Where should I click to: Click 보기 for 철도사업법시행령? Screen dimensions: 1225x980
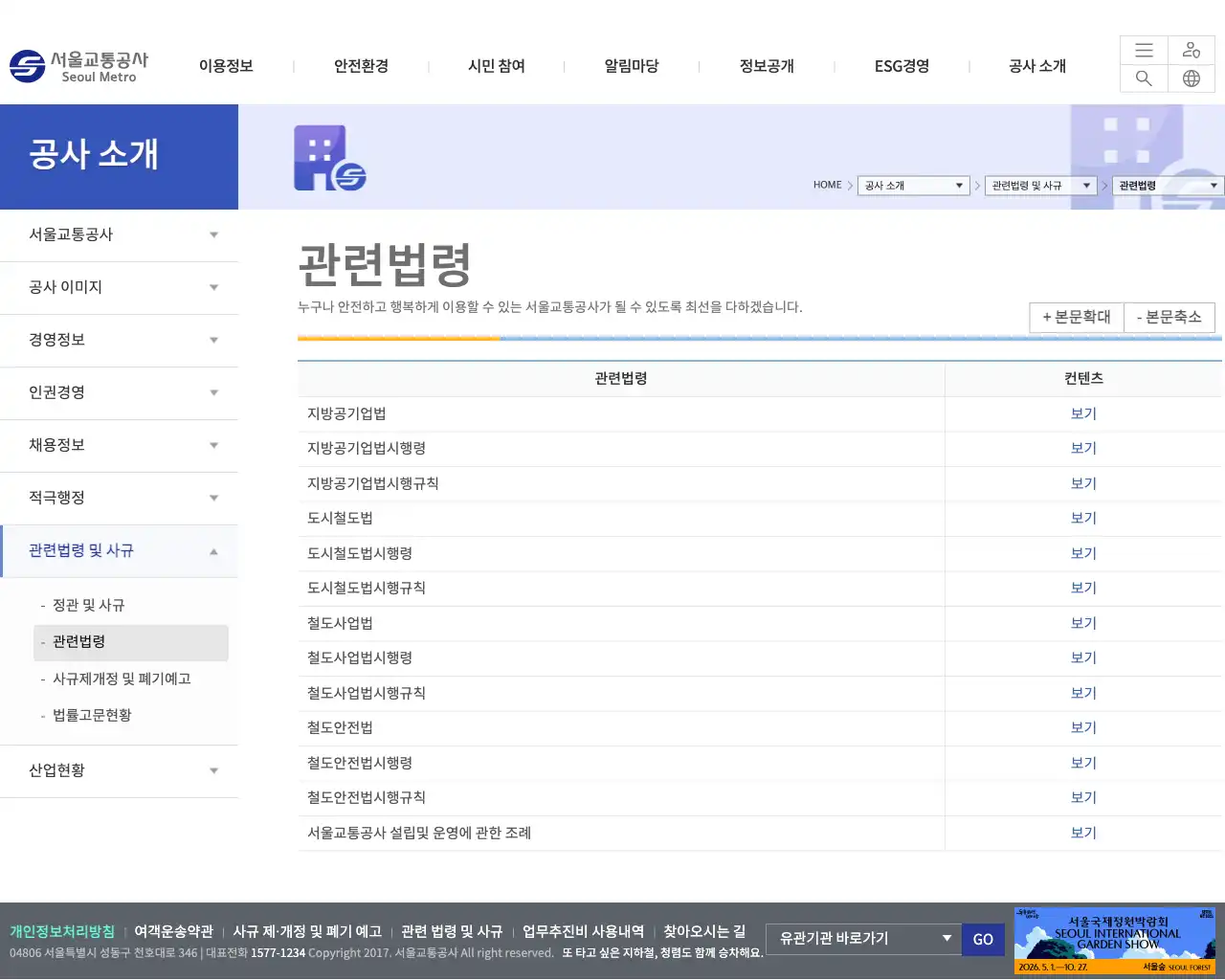point(1083,658)
